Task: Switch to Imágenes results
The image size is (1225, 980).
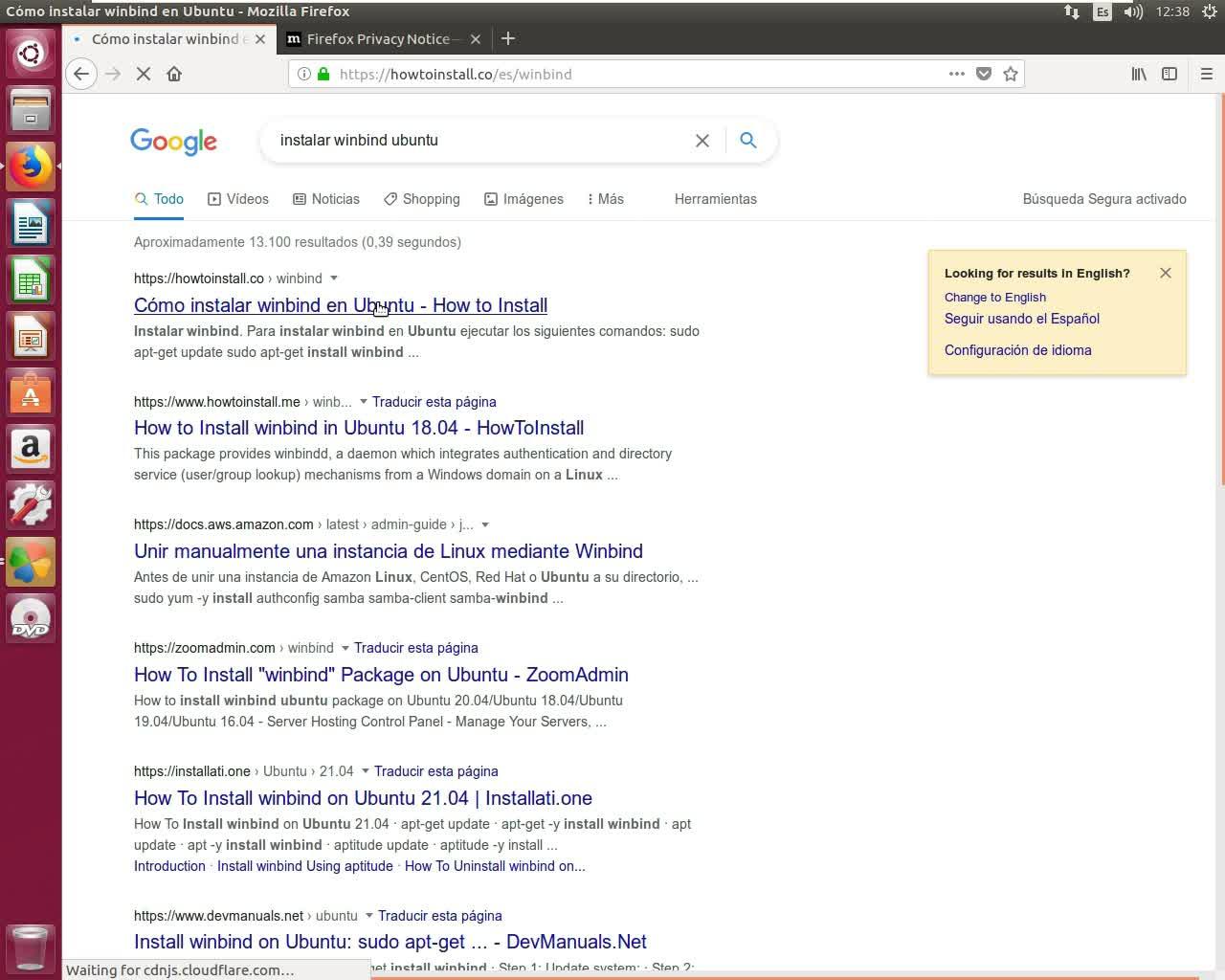Action: click(524, 199)
